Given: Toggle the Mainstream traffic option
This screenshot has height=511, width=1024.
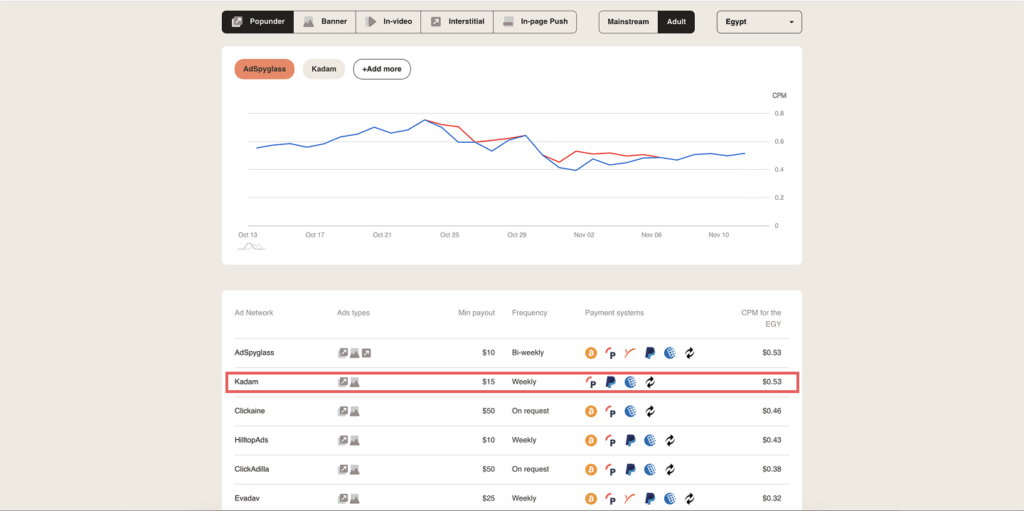Looking at the screenshot, I should click(x=628, y=21).
